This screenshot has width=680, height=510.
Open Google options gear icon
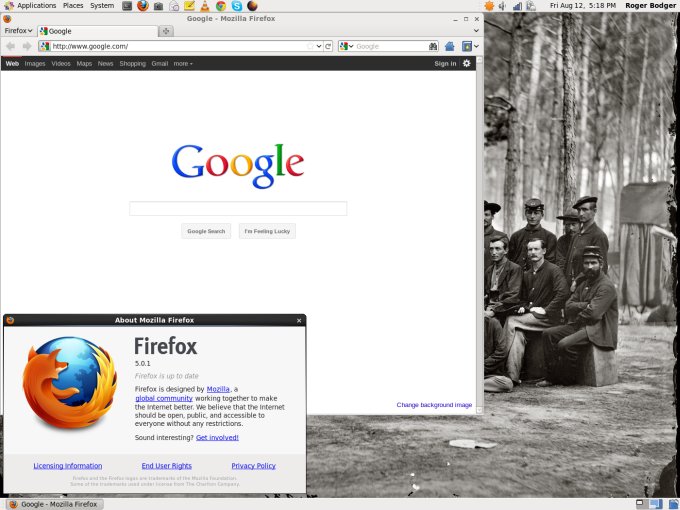pos(466,63)
